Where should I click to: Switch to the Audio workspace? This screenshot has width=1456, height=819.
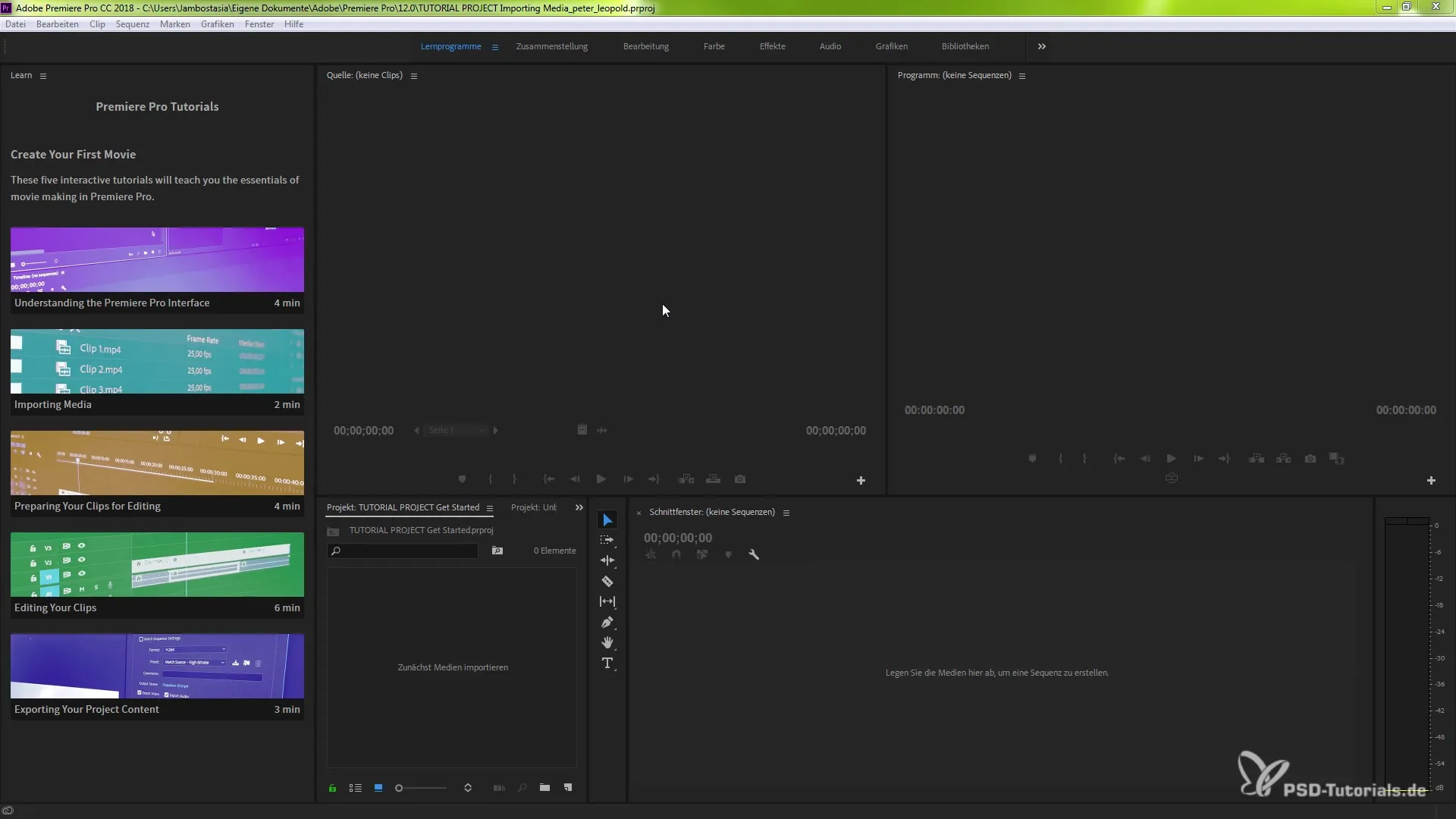click(x=830, y=46)
